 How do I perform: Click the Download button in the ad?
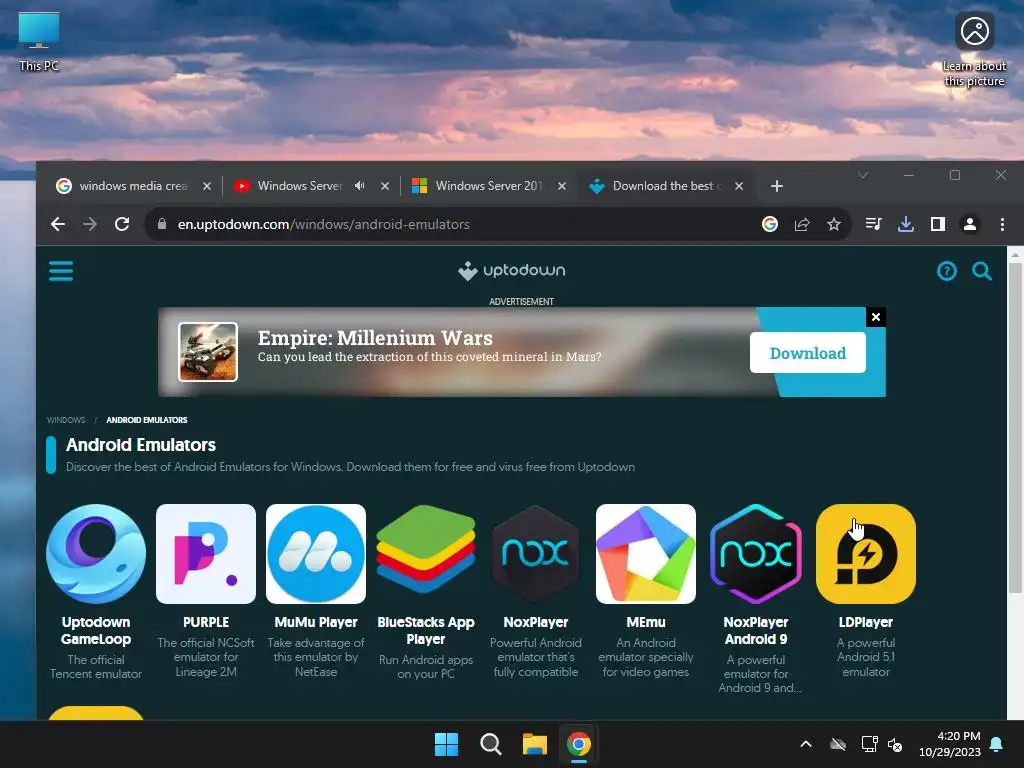point(808,353)
